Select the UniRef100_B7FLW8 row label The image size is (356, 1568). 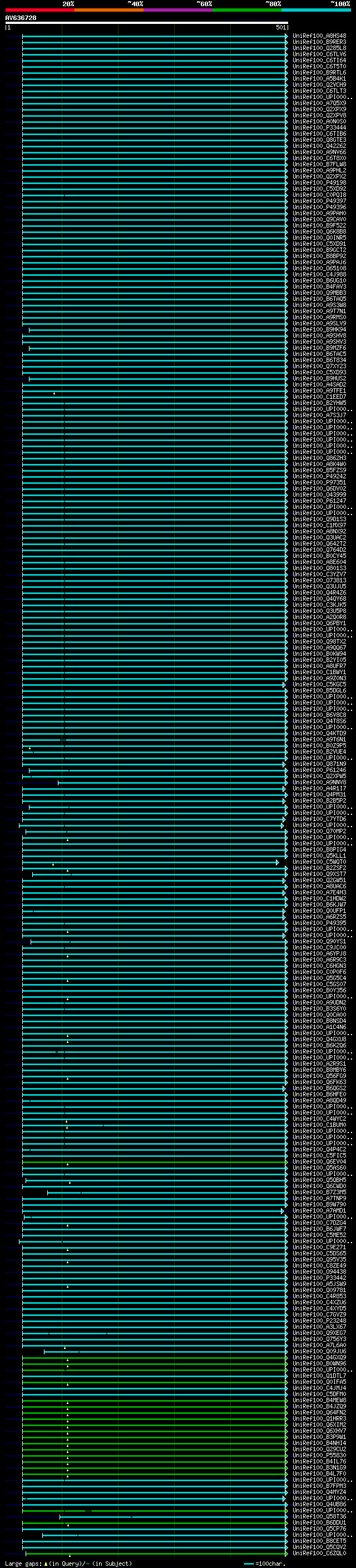pyautogui.click(x=319, y=164)
